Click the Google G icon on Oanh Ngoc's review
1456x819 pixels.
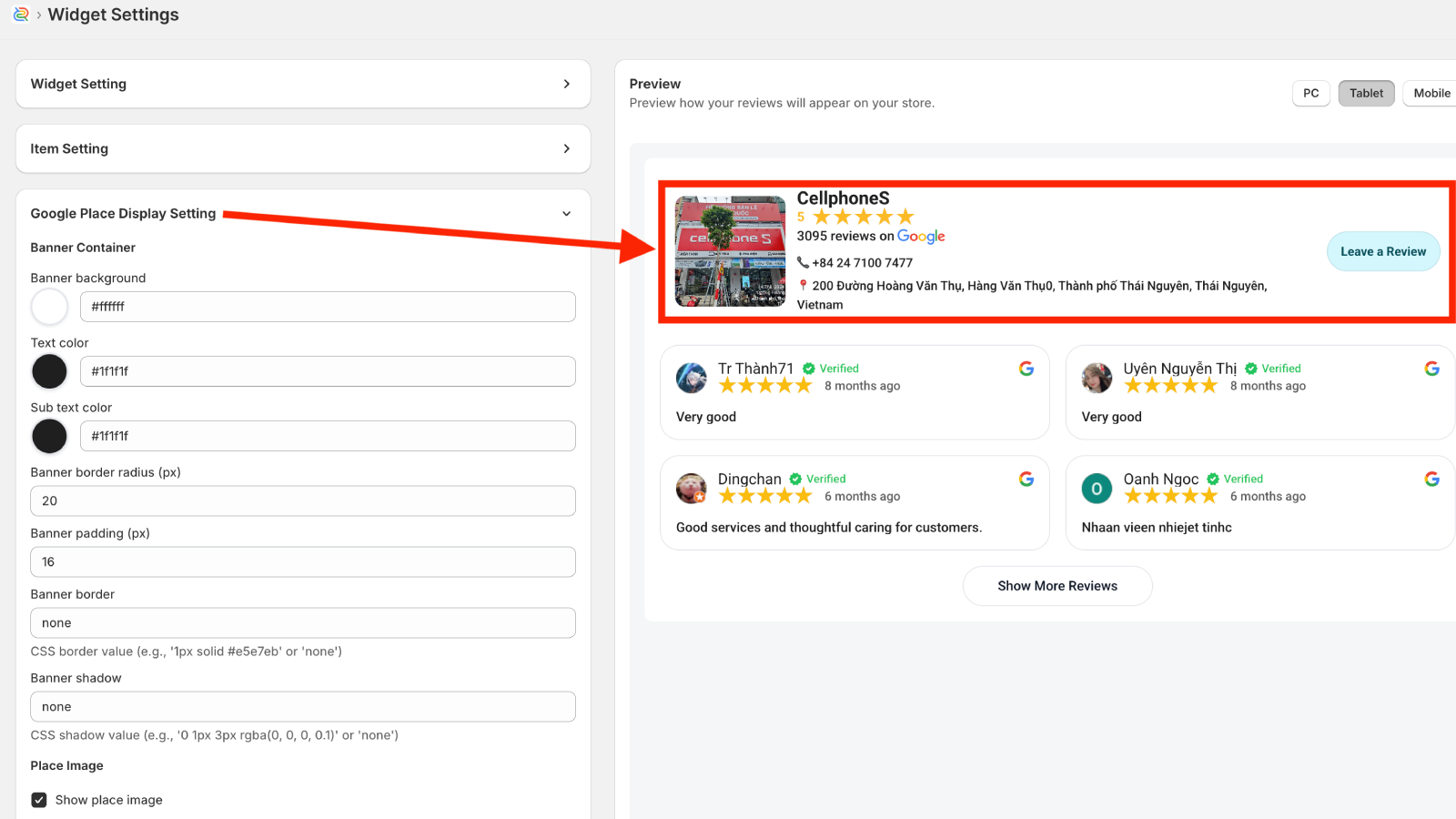(x=1432, y=478)
